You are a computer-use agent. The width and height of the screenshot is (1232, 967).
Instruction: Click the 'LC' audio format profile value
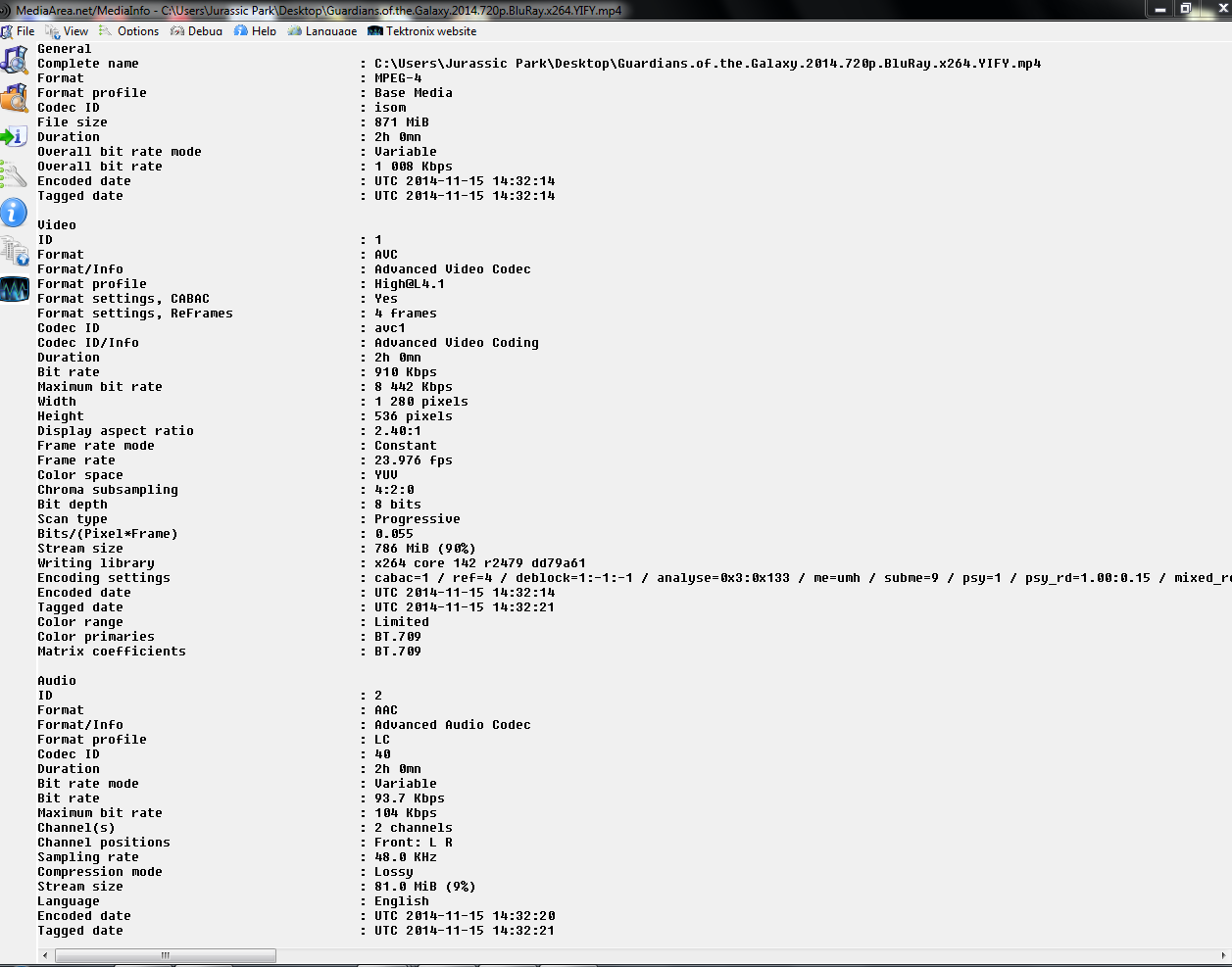point(382,740)
